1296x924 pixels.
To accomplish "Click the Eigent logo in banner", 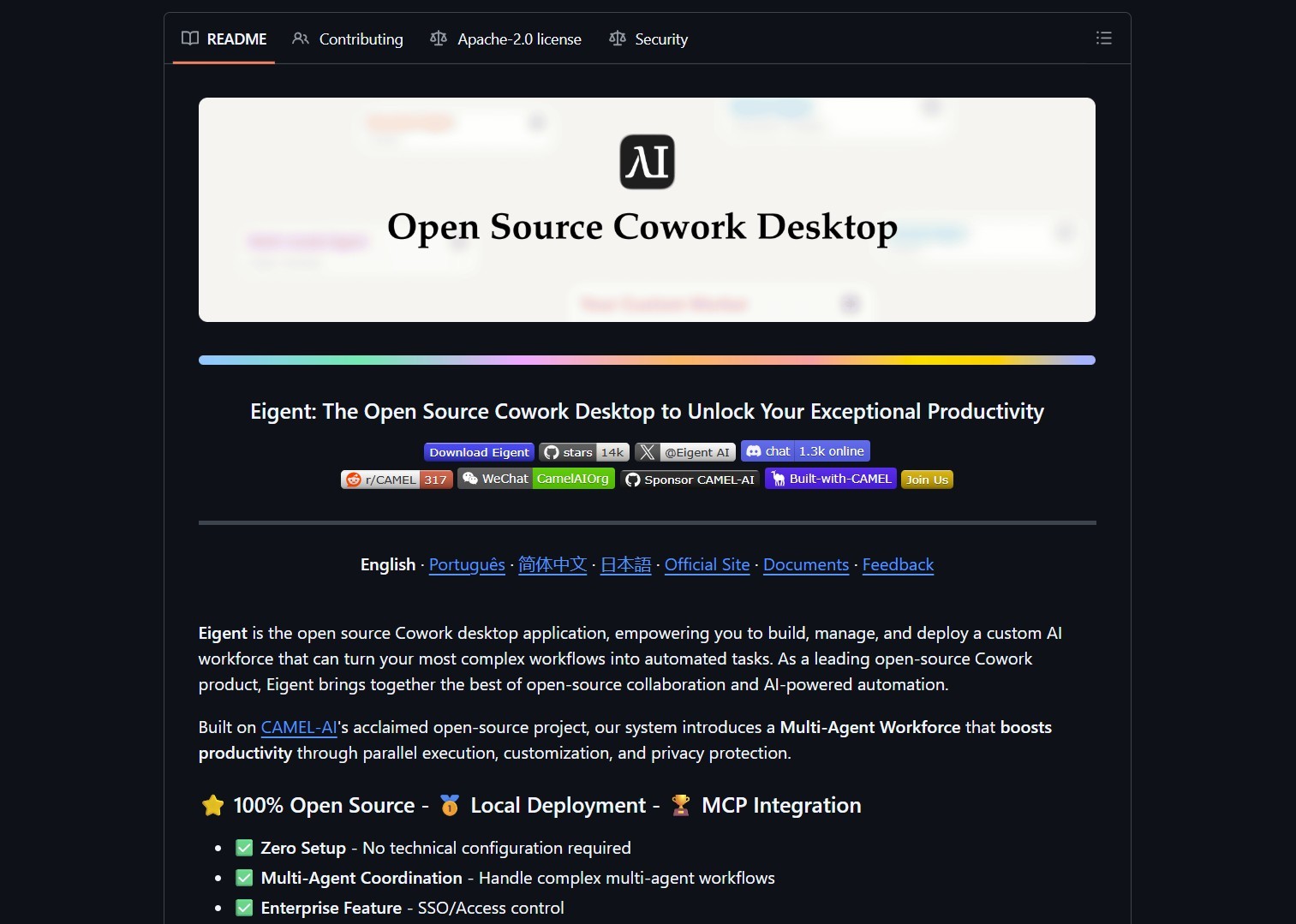I will [647, 162].
